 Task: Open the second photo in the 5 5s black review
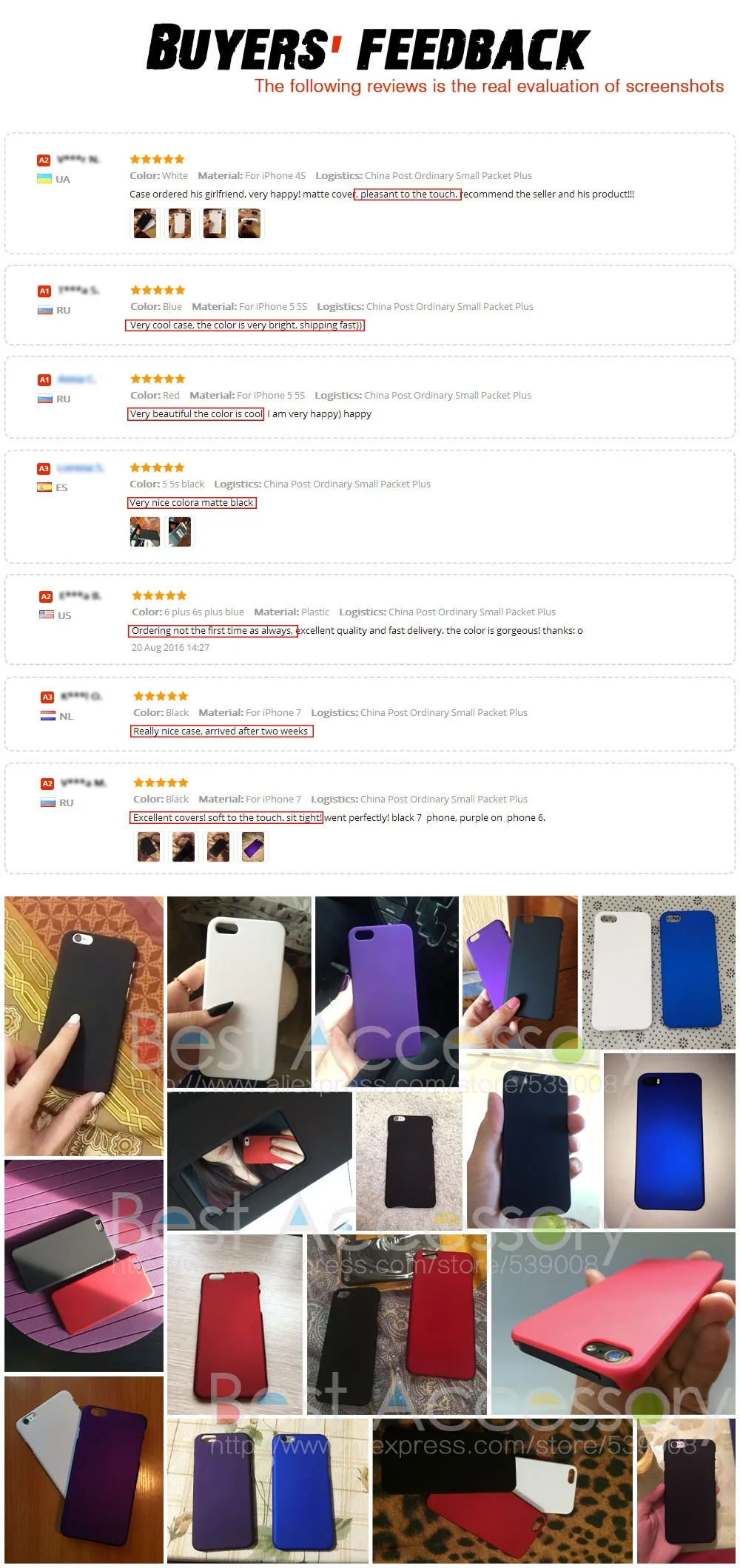(x=180, y=532)
